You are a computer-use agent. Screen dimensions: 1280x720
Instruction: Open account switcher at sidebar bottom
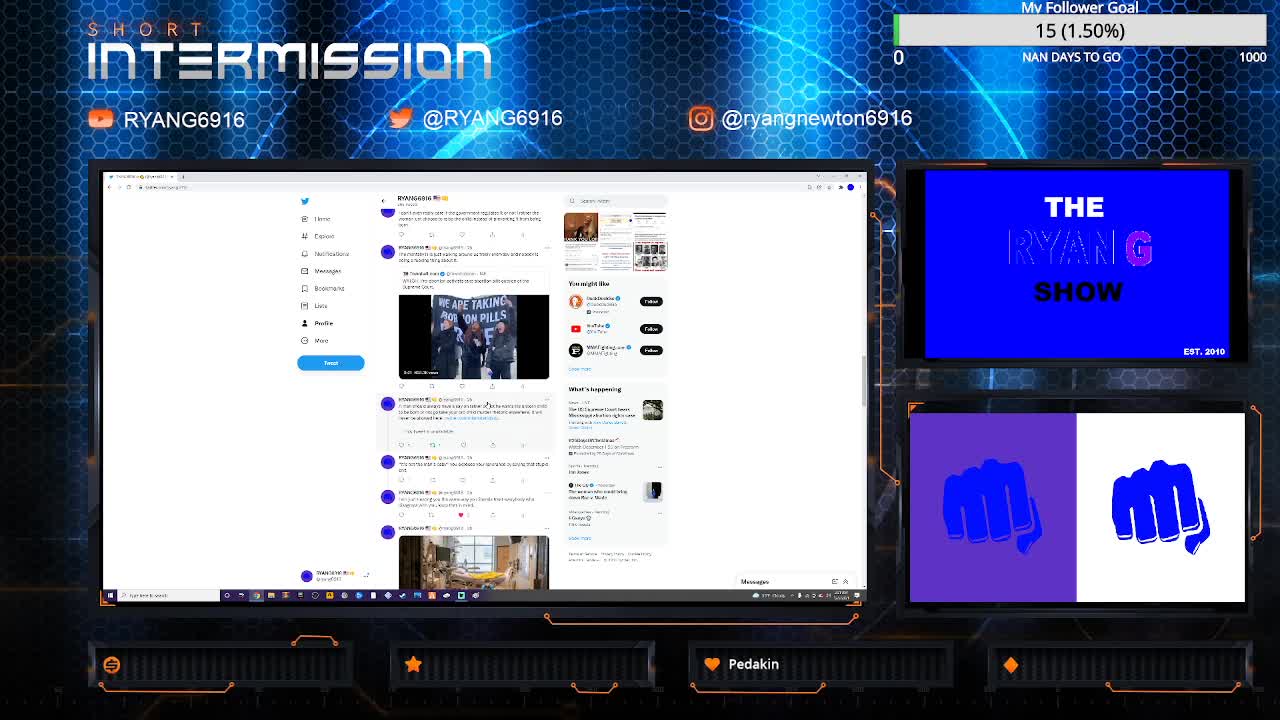334,575
